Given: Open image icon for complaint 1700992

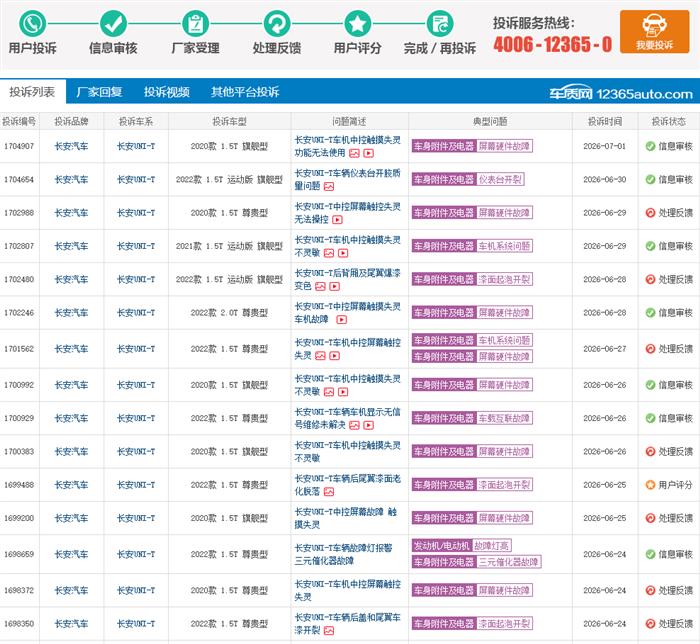Looking at the screenshot, I should [x=329, y=392].
